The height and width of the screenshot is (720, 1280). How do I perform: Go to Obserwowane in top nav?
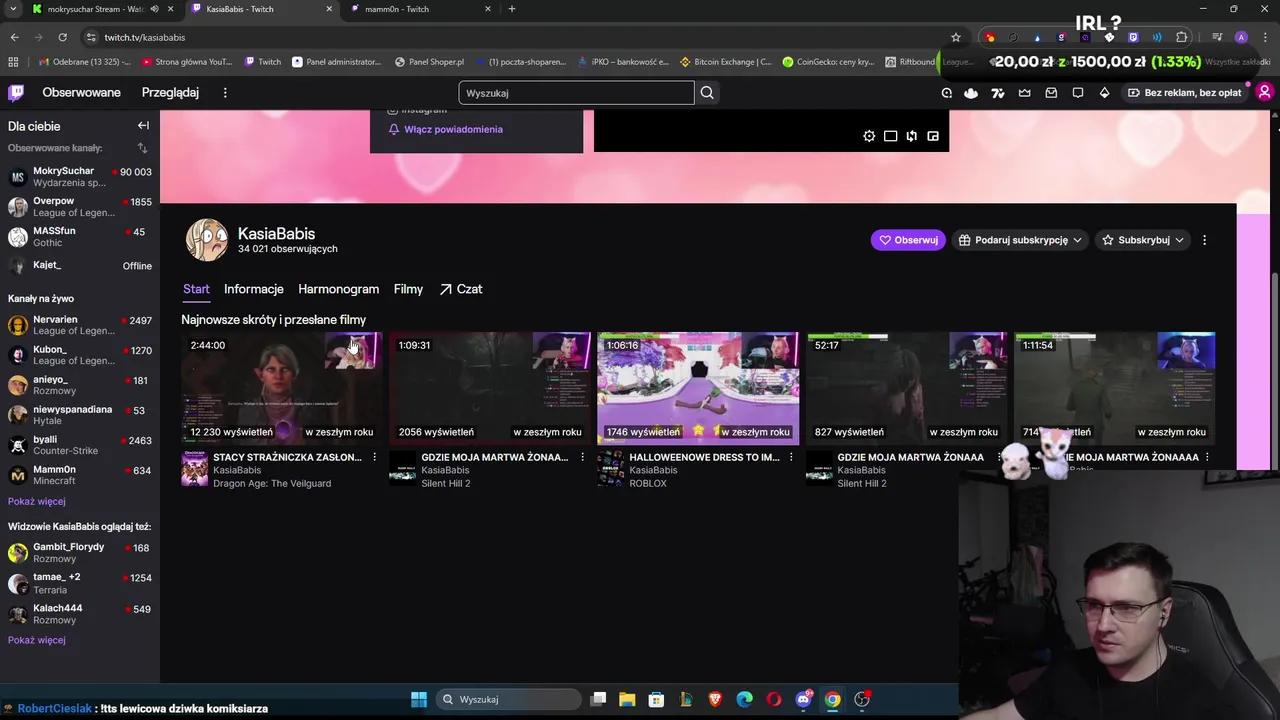(81, 93)
